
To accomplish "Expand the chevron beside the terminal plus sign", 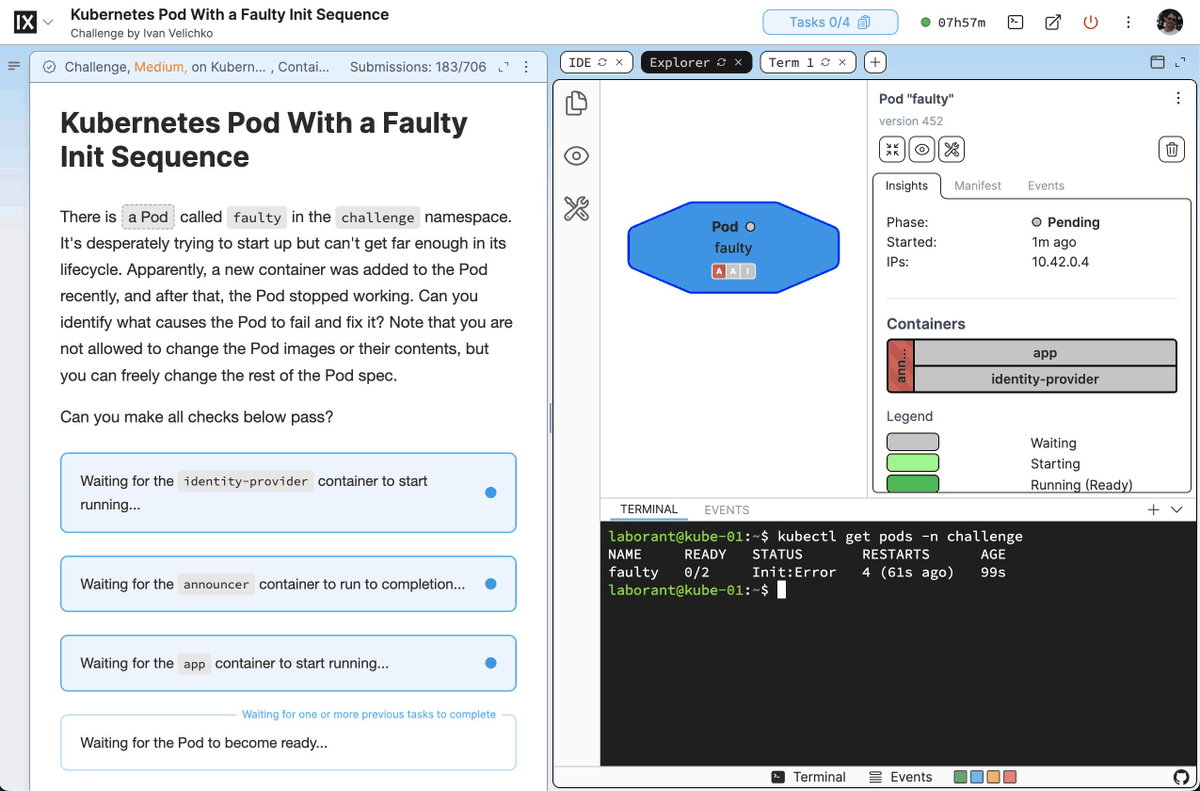I will (x=1177, y=509).
